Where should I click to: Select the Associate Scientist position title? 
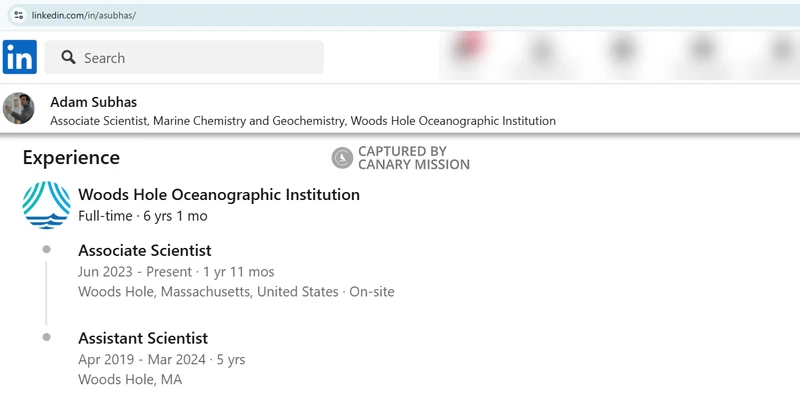144,250
